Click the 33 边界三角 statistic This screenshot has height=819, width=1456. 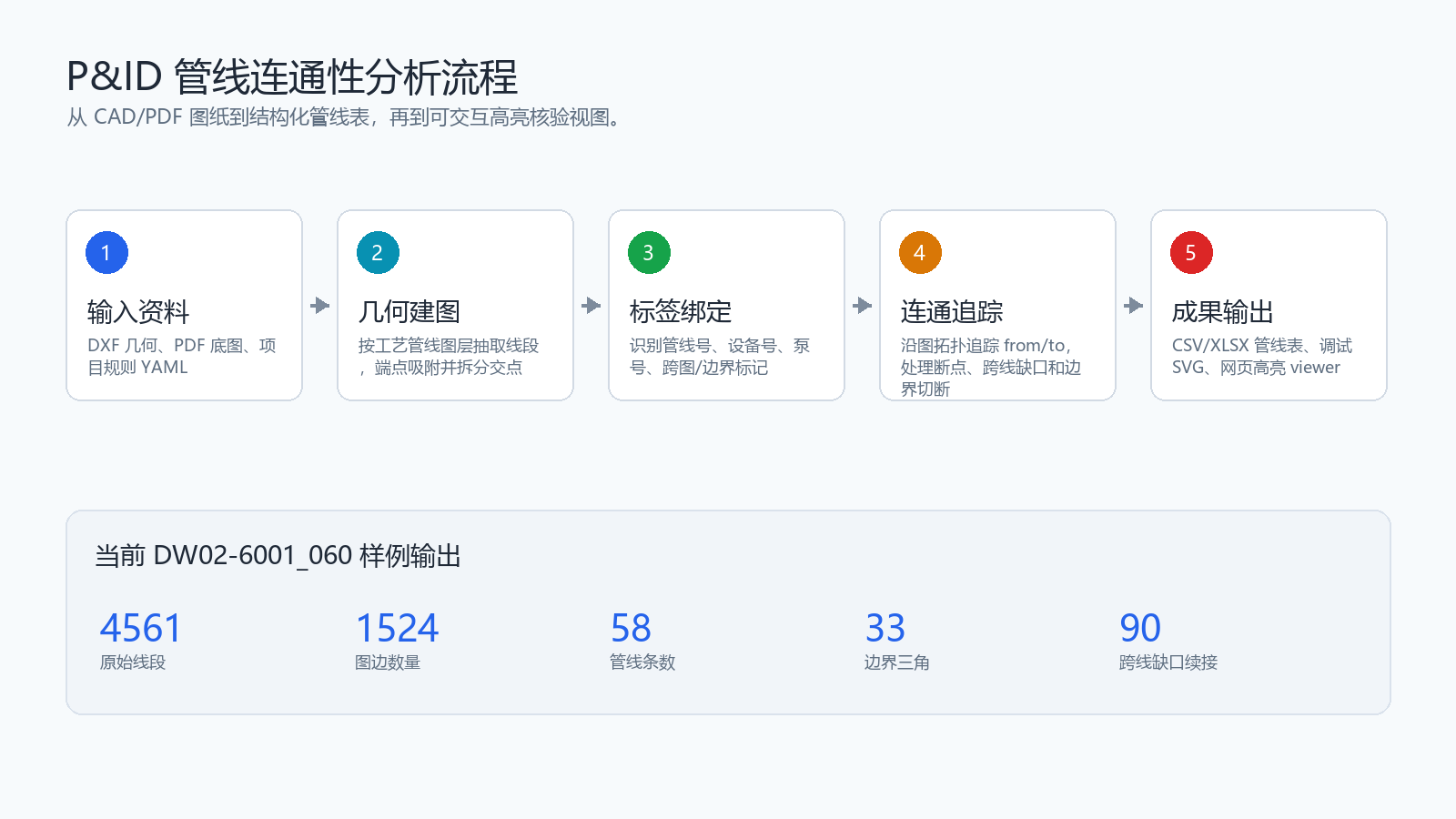click(x=897, y=641)
